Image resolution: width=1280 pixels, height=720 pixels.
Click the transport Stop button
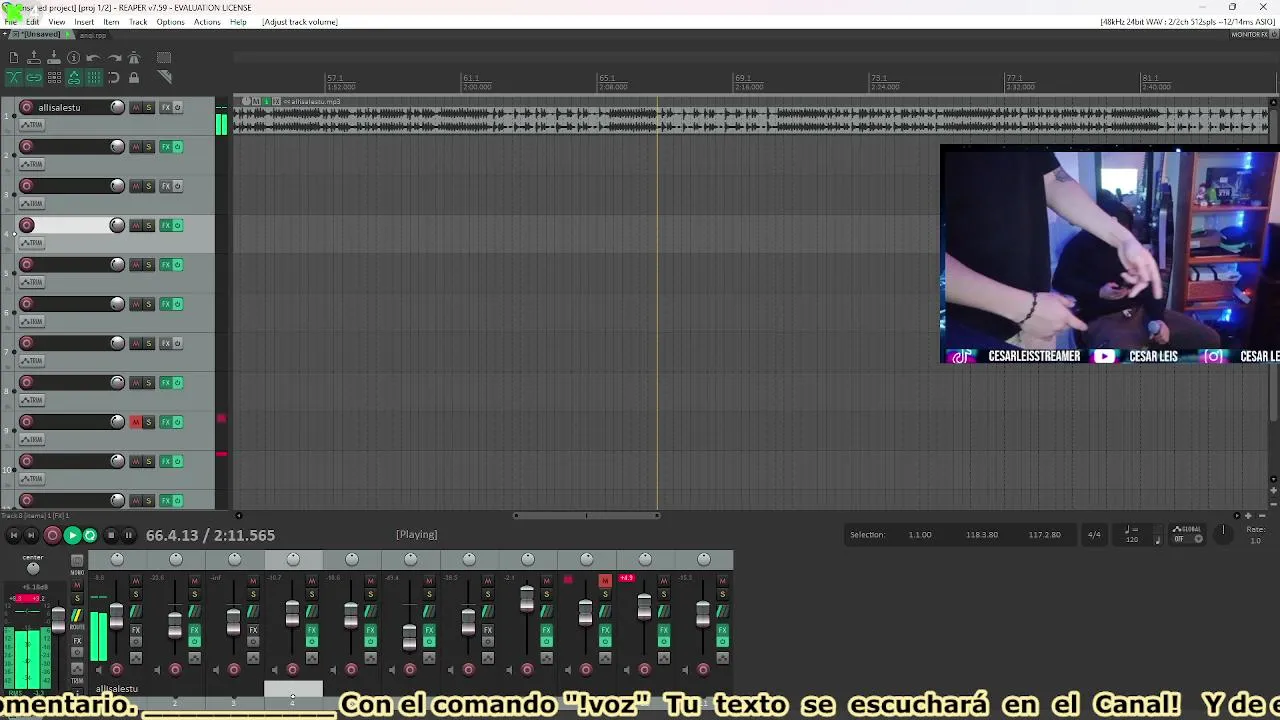coord(111,536)
